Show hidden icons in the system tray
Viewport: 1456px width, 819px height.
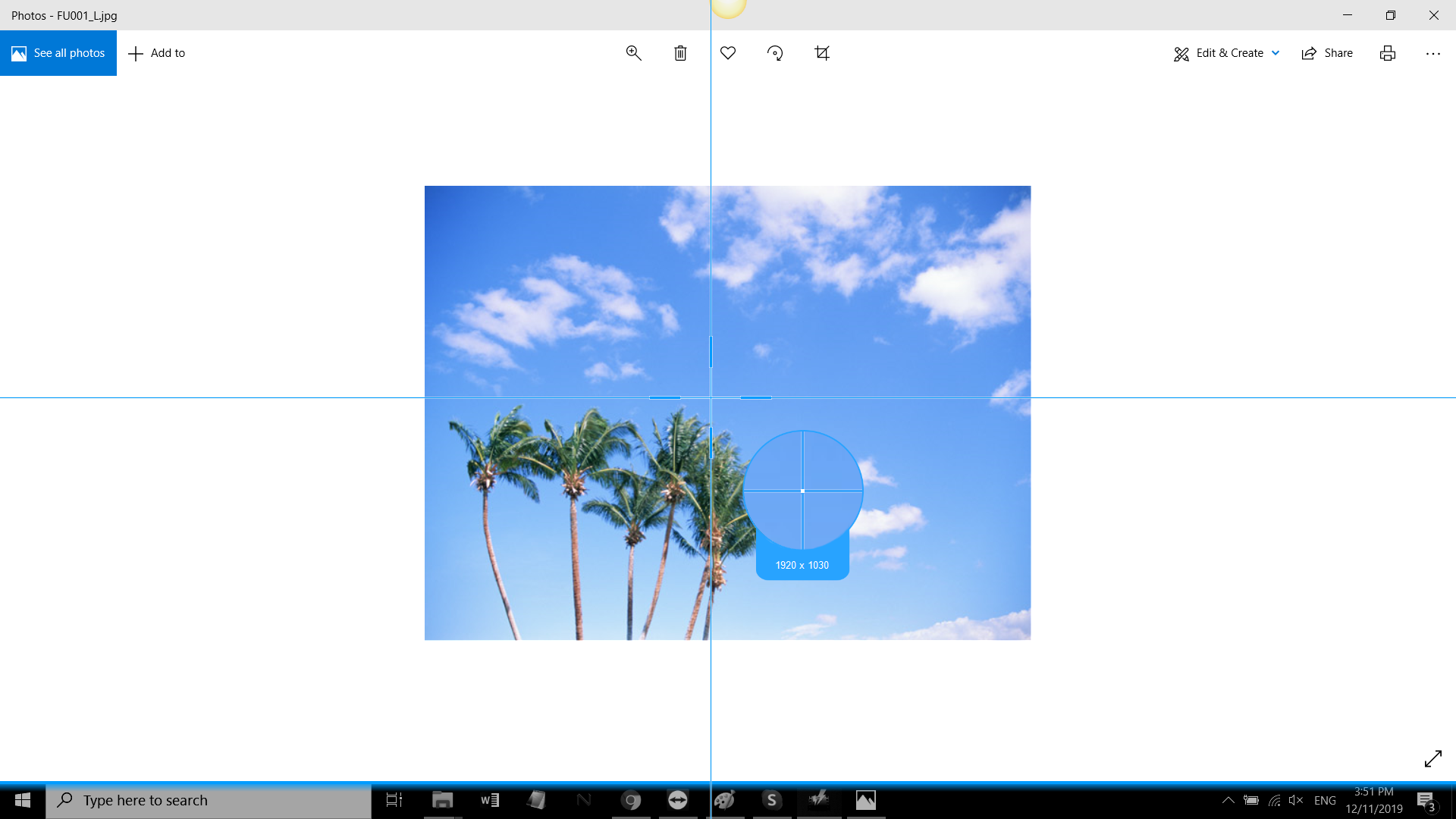coord(1228,800)
